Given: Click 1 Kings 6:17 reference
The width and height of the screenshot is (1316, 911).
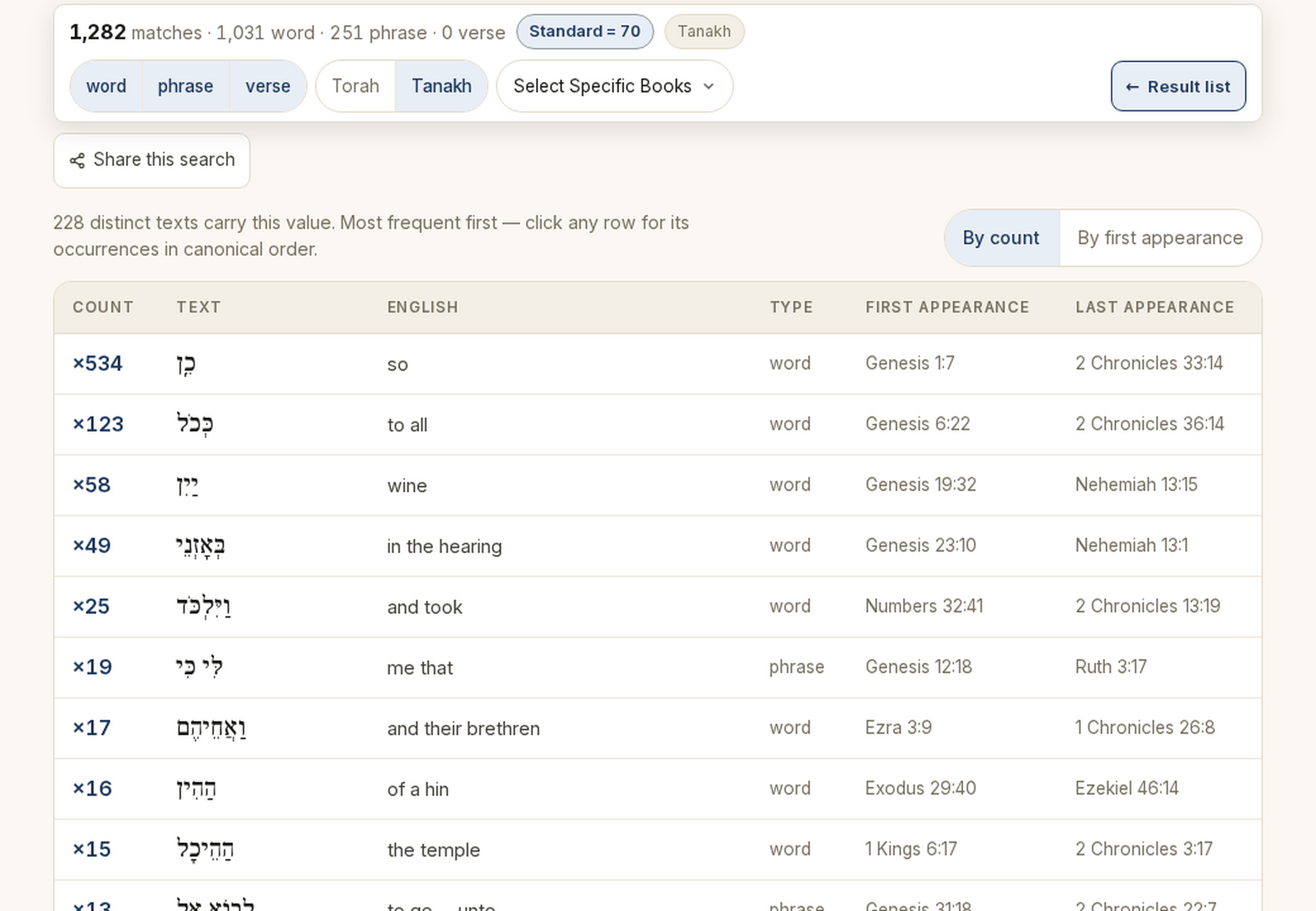Looking at the screenshot, I should (x=911, y=849).
